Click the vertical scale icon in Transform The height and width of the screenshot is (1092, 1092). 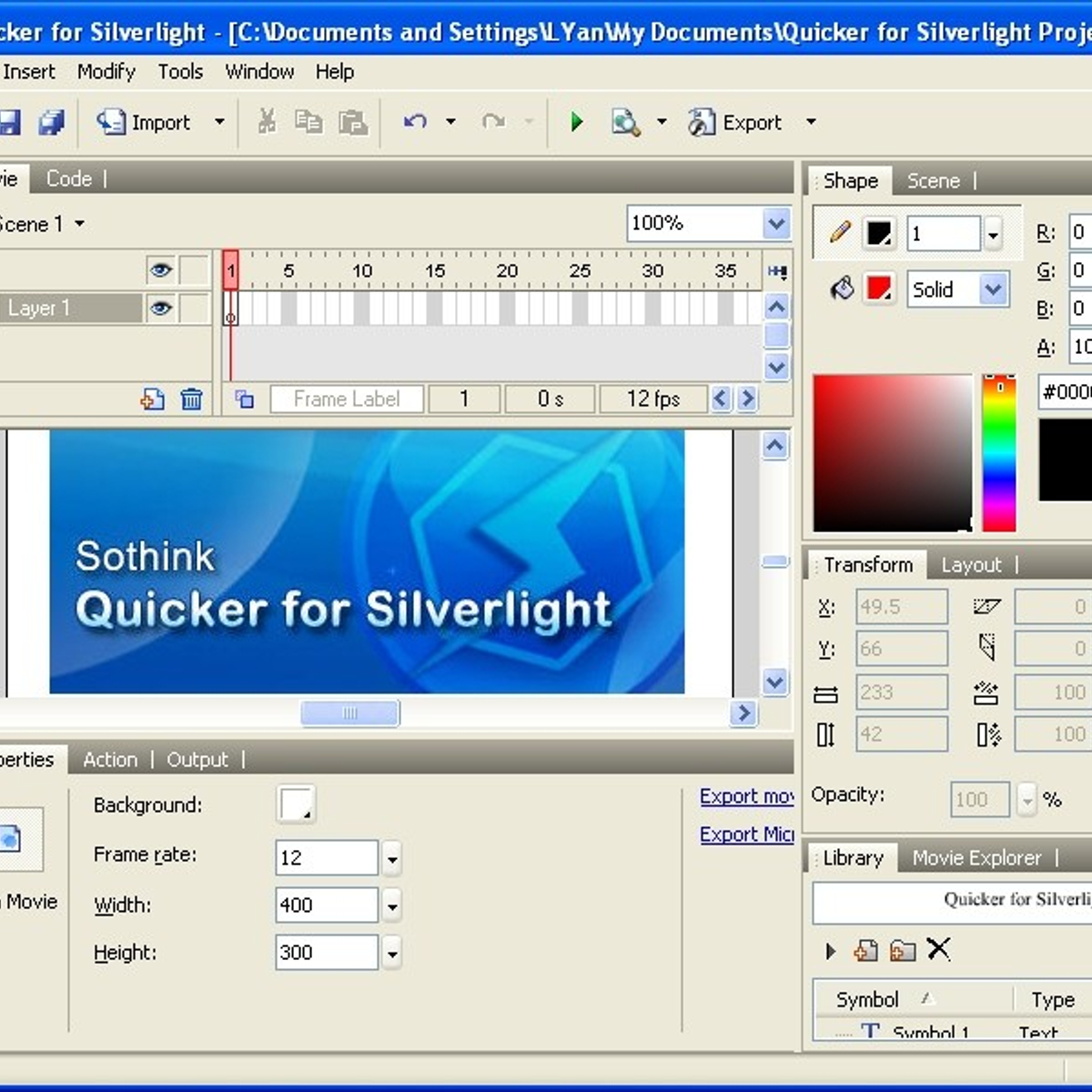tap(988, 734)
